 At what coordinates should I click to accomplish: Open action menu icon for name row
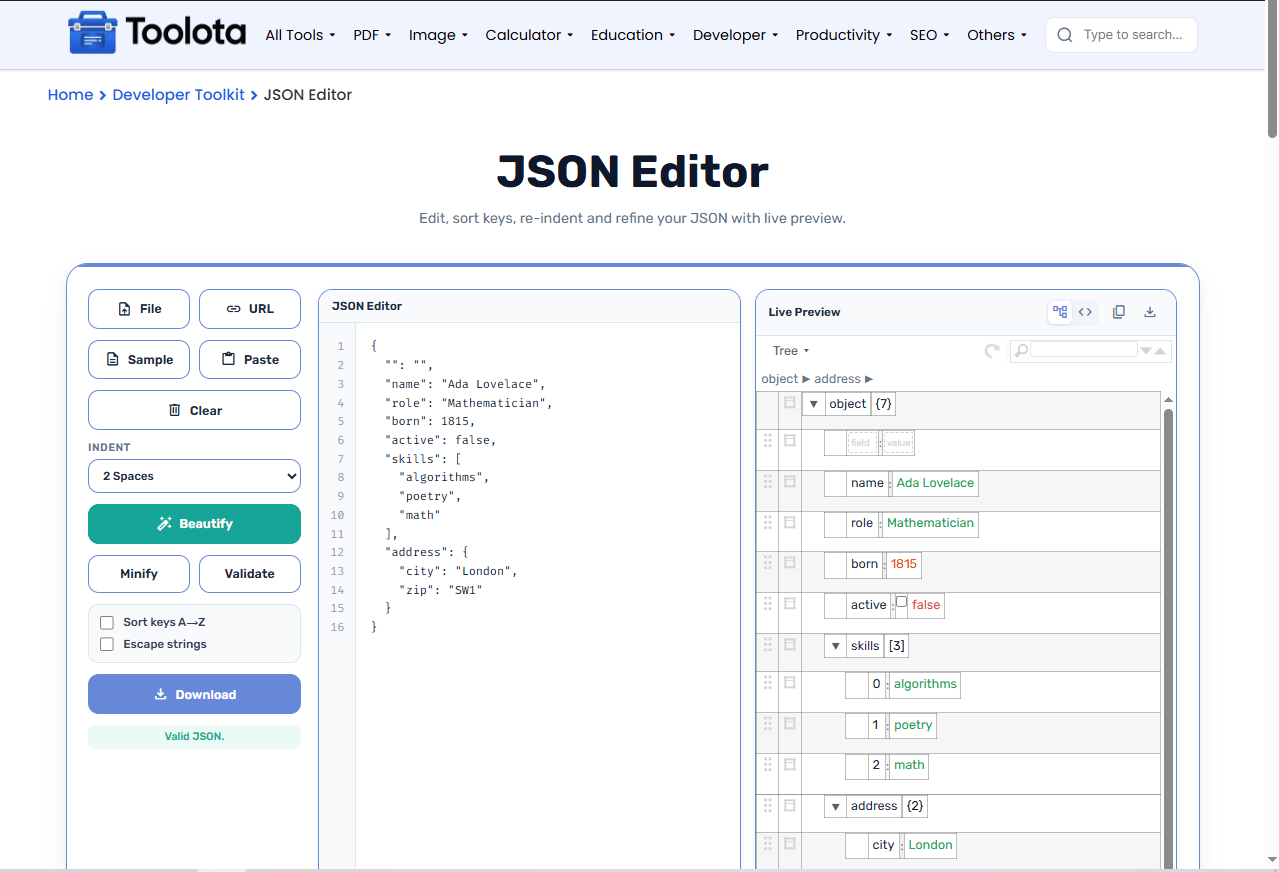coord(790,481)
